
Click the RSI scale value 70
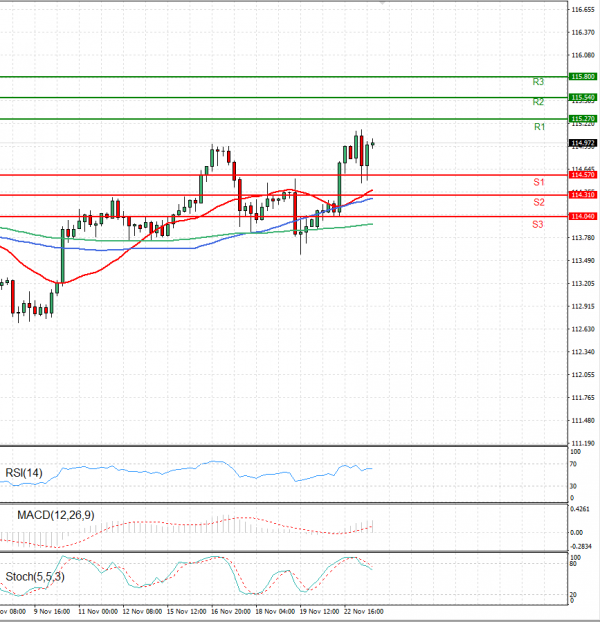click(573, 464)
